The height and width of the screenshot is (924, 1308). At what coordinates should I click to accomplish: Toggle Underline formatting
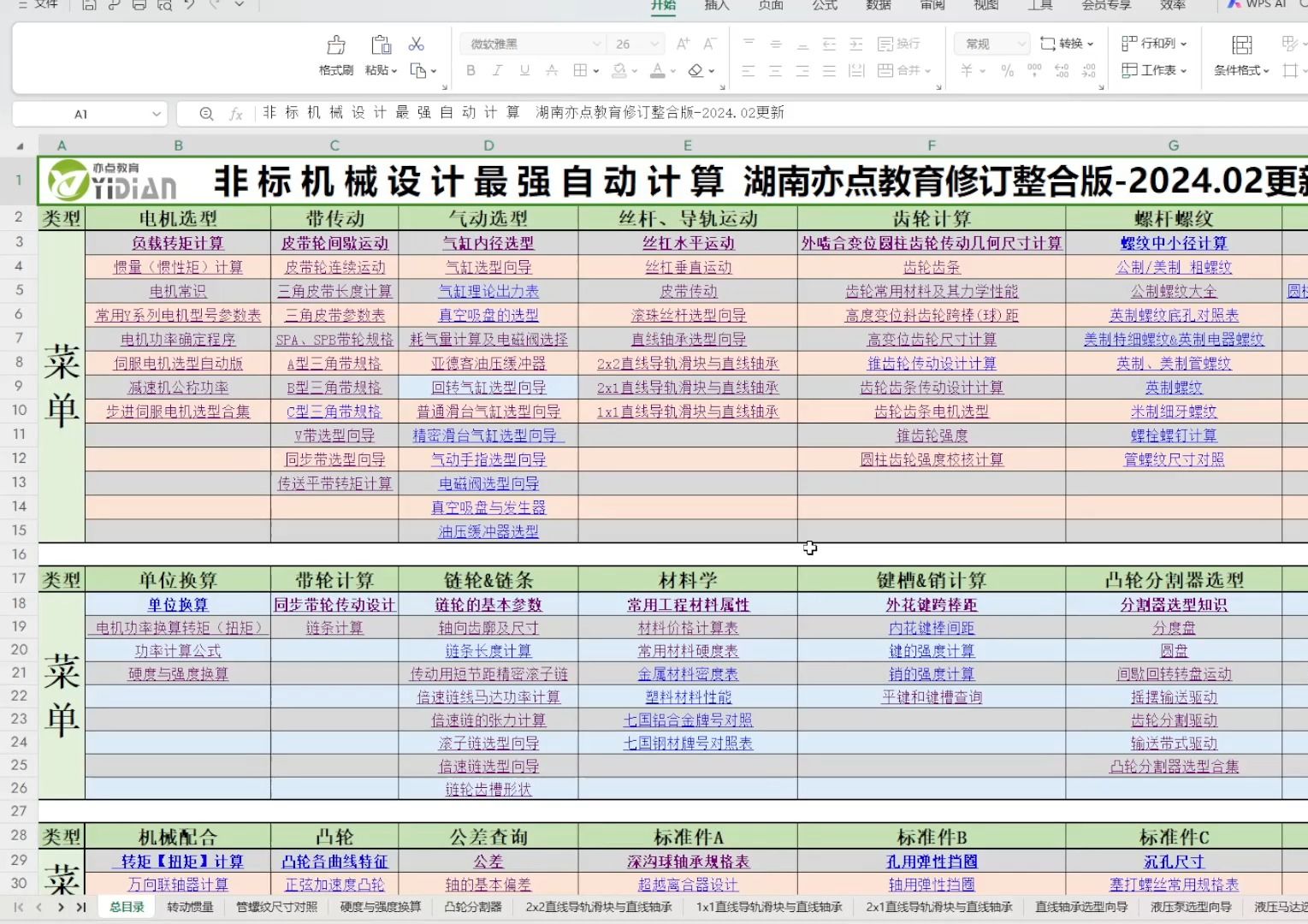click(524, 71)
